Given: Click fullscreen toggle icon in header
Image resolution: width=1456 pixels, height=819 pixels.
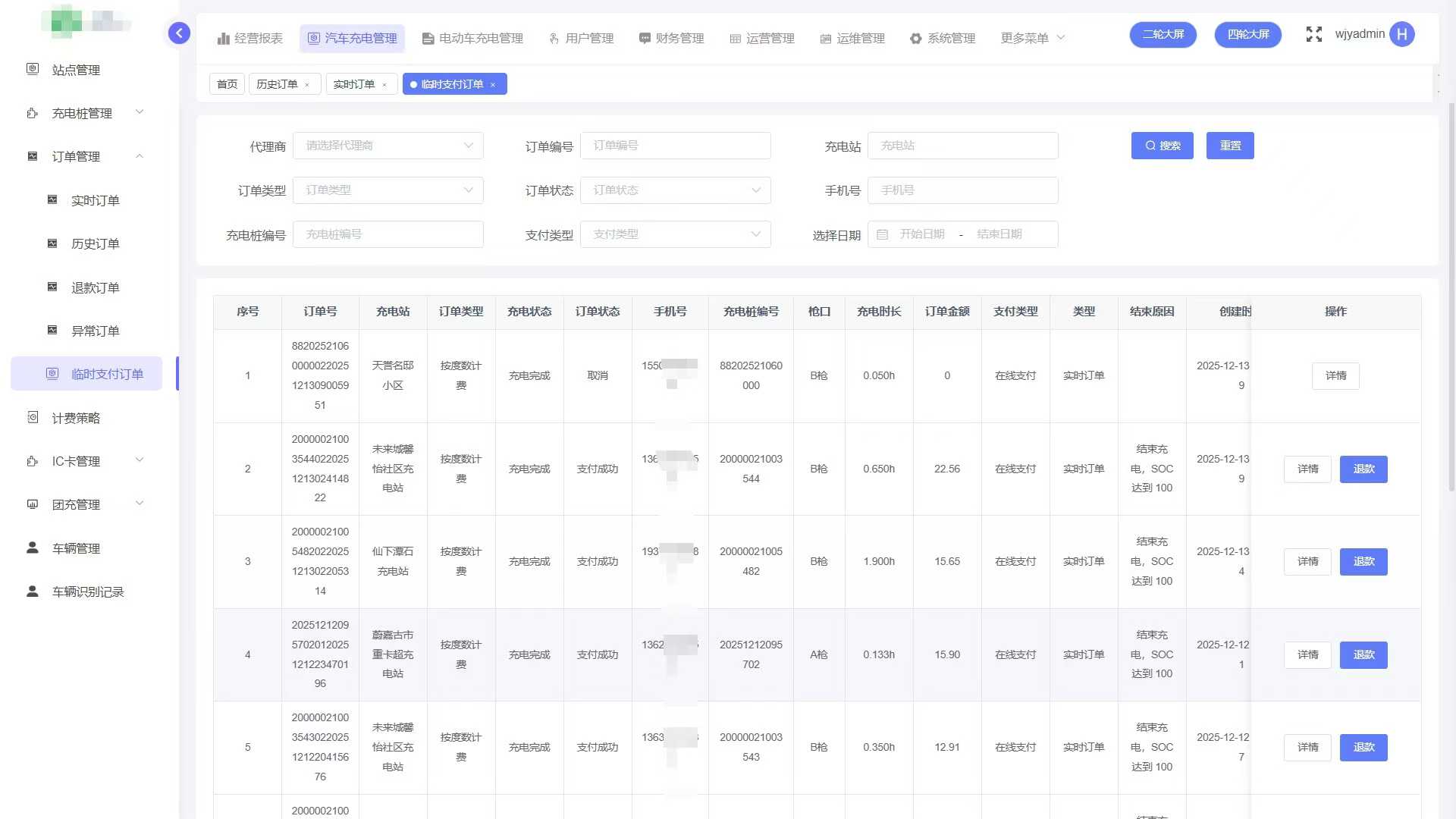Looking at the screenshot, I should pos(1313,34).
